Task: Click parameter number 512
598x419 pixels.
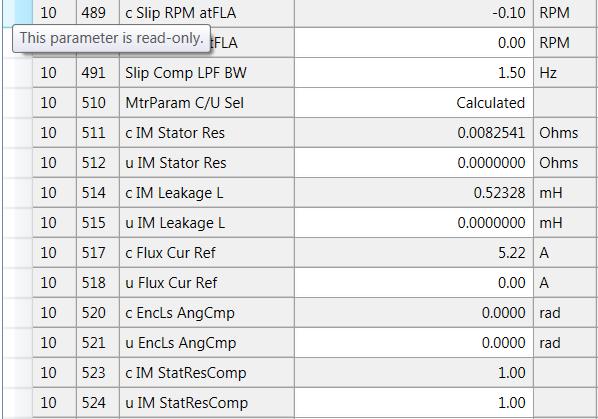Action: 93,163
